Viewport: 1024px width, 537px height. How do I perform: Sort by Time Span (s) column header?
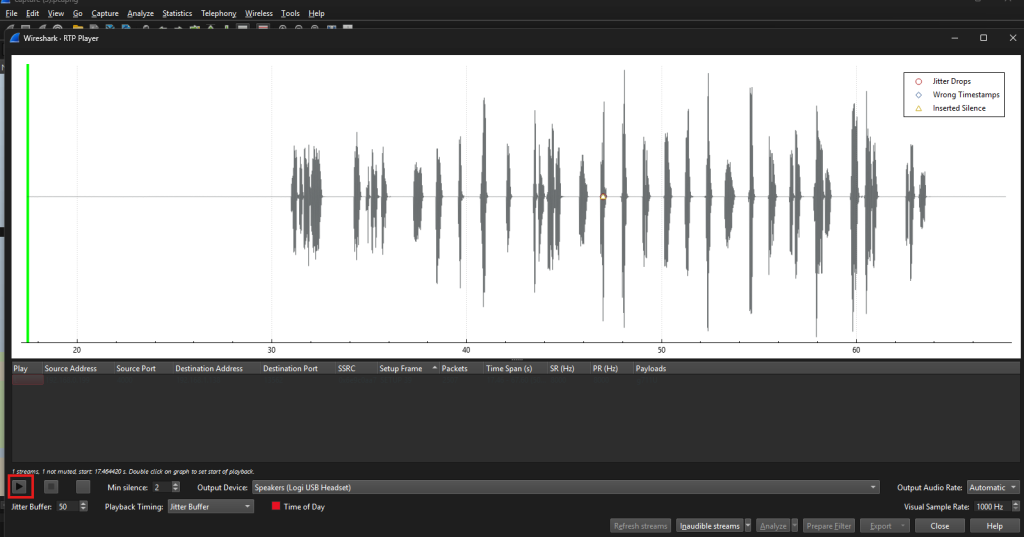(515, 368)
